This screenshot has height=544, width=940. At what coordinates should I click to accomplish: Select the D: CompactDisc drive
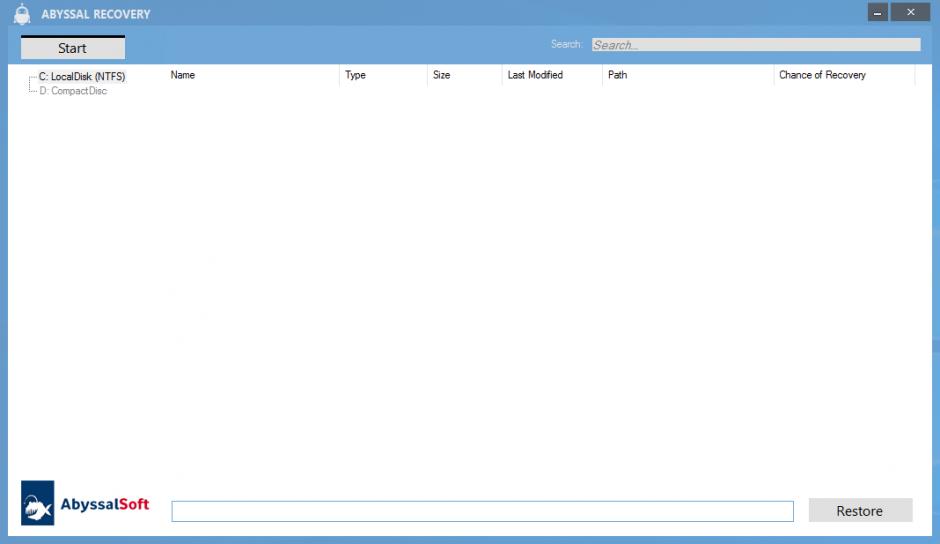pos(73,91)
